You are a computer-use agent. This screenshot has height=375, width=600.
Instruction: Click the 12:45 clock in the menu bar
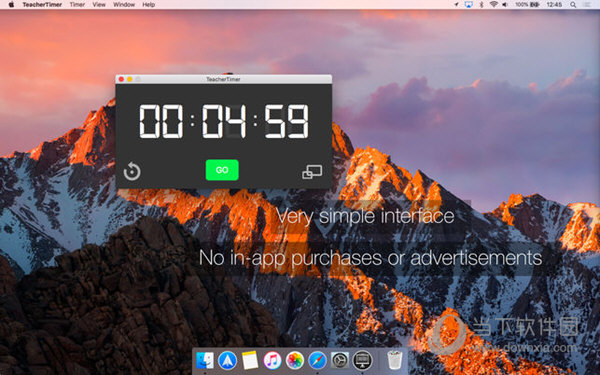pos(554,5)
